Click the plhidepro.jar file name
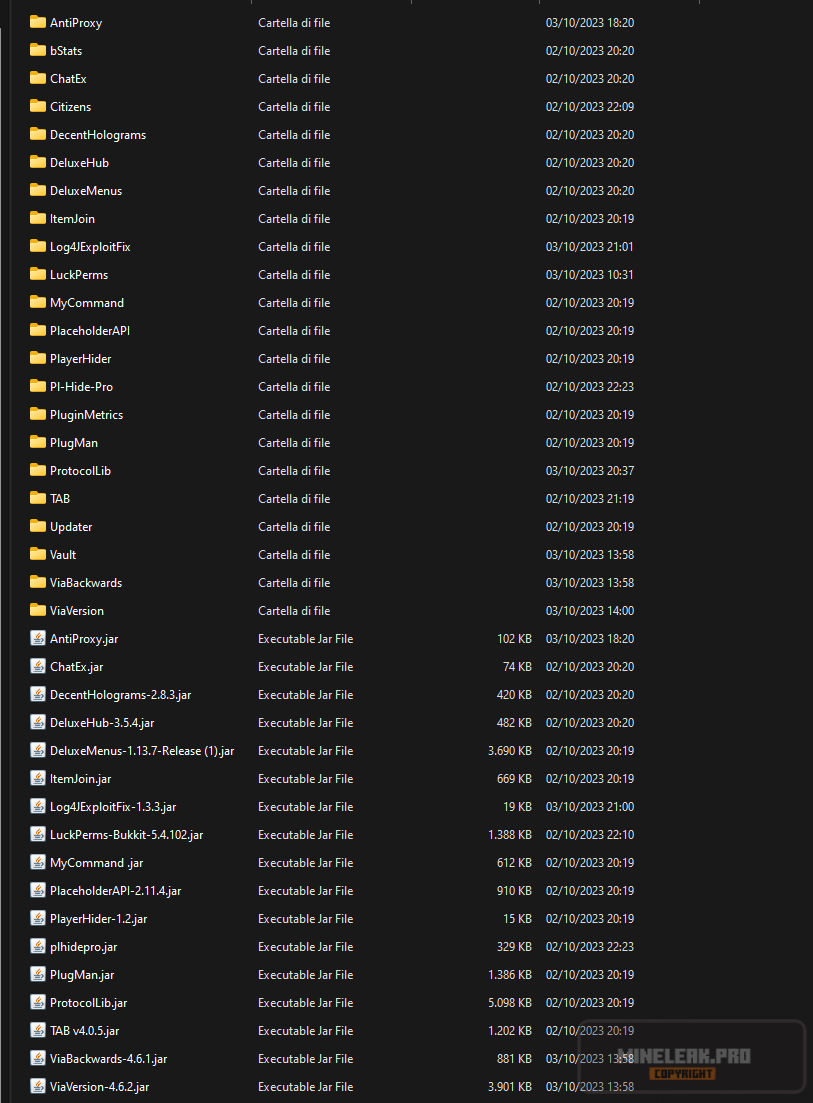Viewport: 813px width, 1103px height. click(84, 946)
